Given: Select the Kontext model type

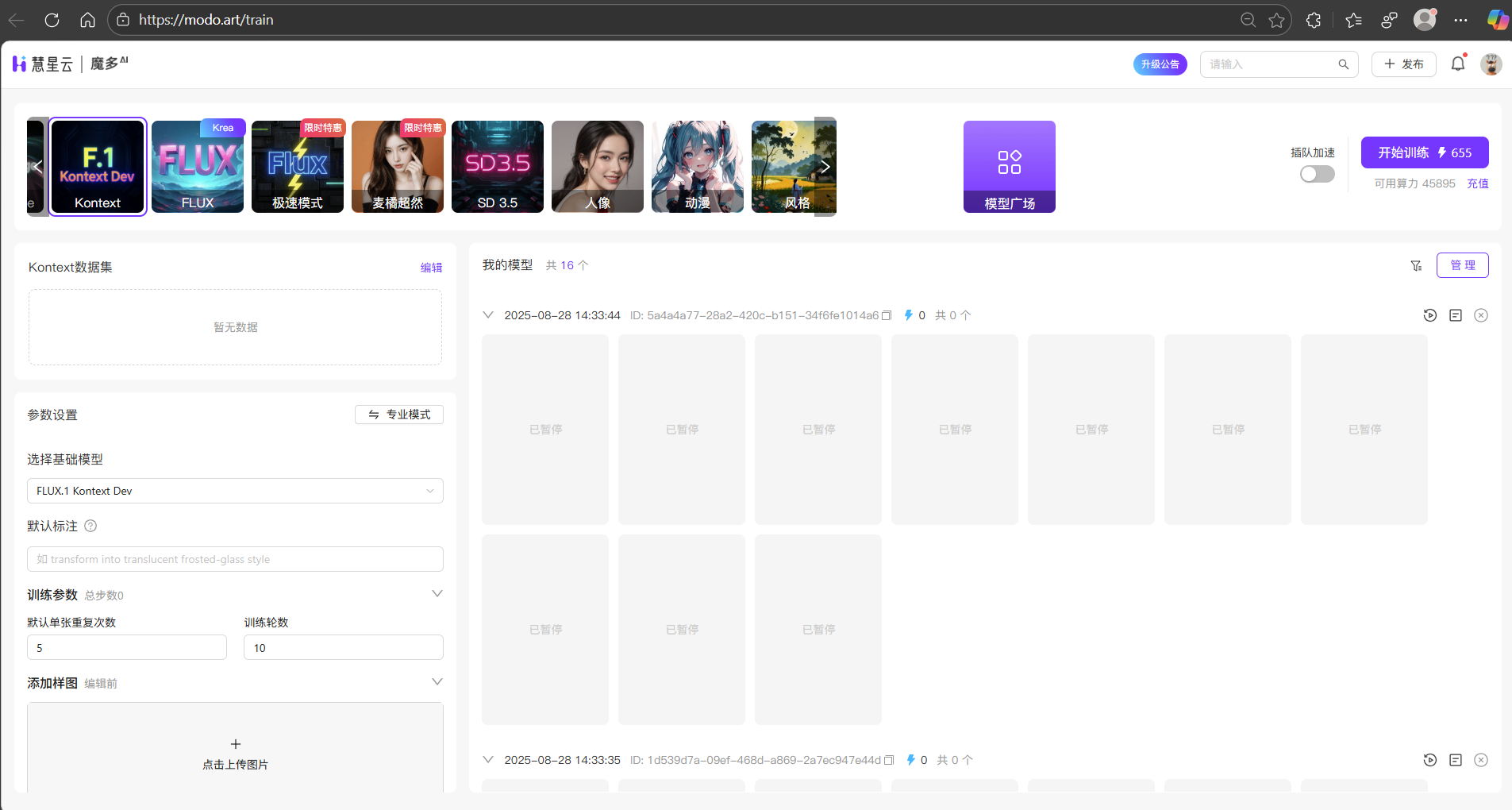Looking at the screenshot, I should pos(98,167).
